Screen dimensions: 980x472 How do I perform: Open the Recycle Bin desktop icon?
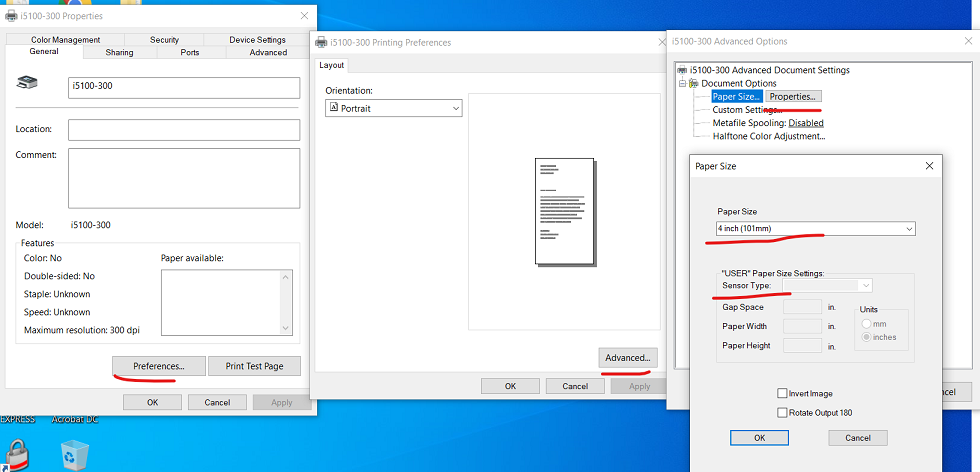click(x=75, y=453)
